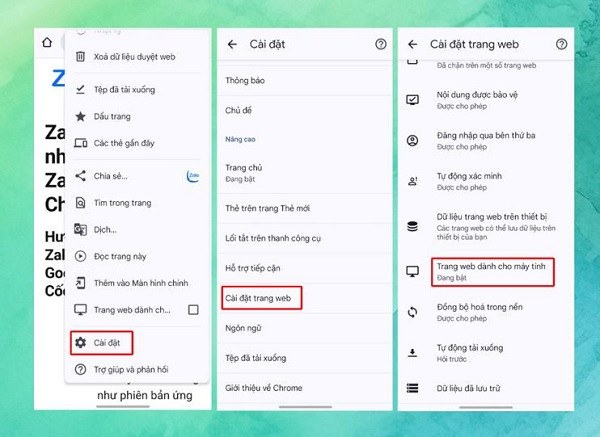This screenshot has width=600, height=437.
Task: Choose Thêm vào Màn hình chính
Action: point(137,283)
